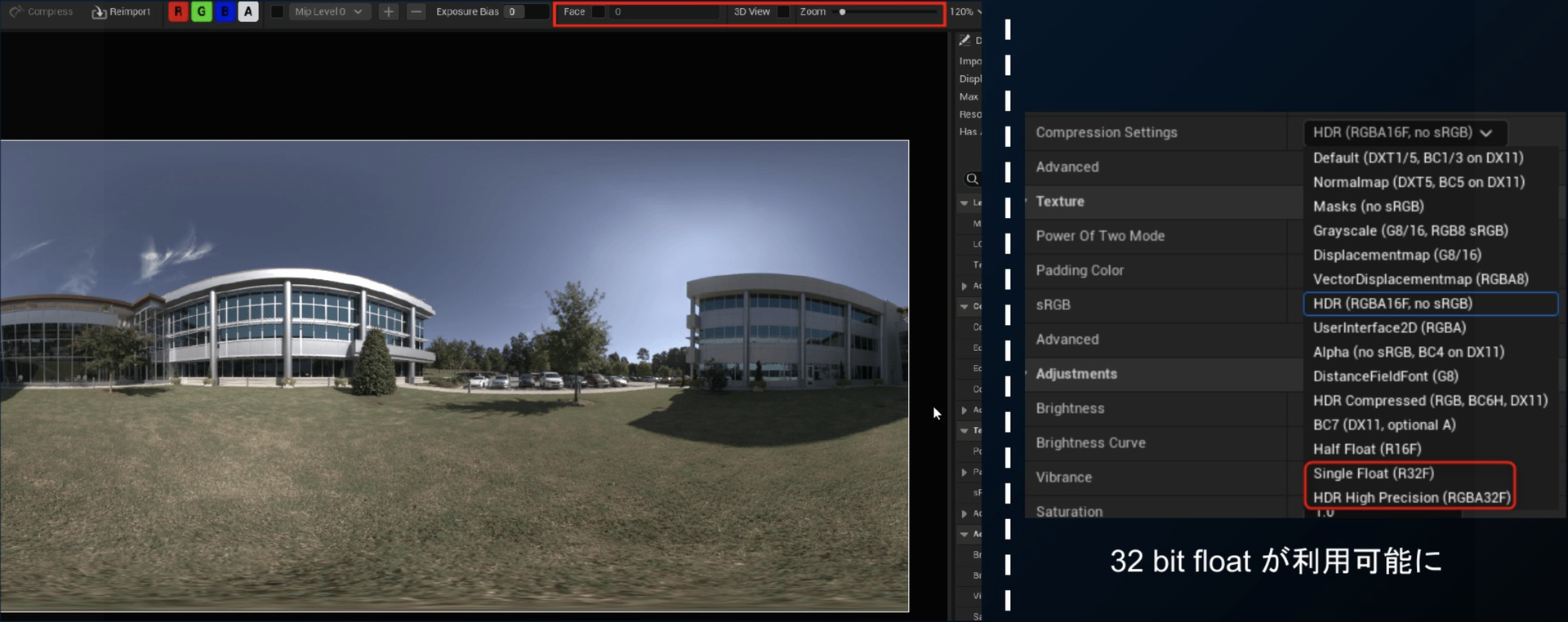Click the Compress toolbar button
Viewport: 1568px width, 622px height.
(x=41, y=11)
